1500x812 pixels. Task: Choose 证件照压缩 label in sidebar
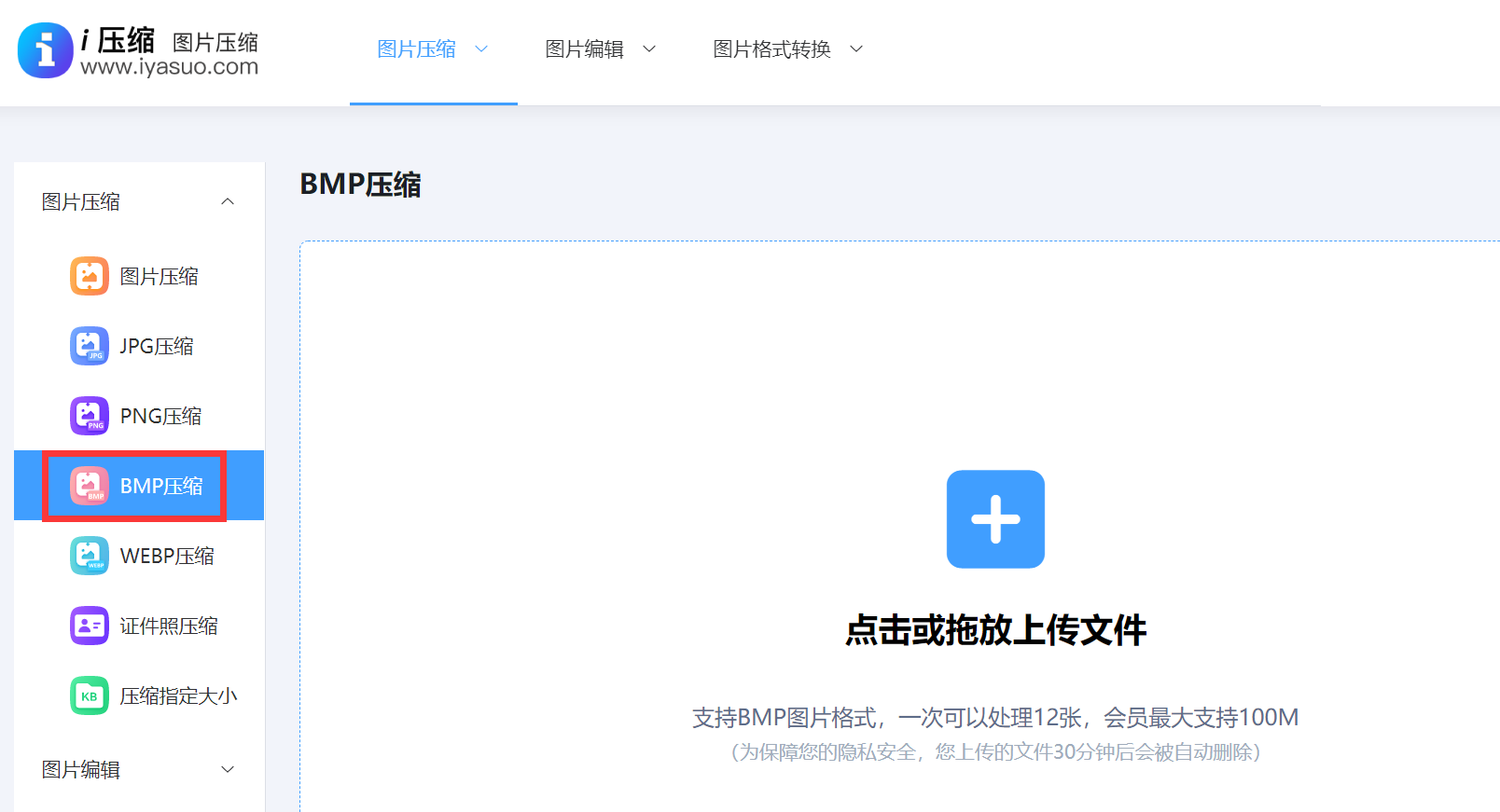click(169, 626)
